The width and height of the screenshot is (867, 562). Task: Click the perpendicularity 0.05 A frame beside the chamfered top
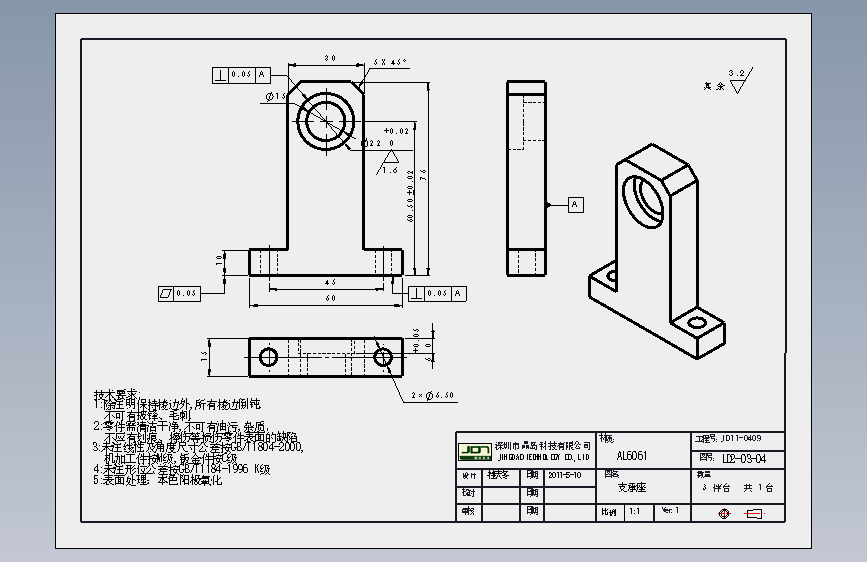[x=241, y=75]
